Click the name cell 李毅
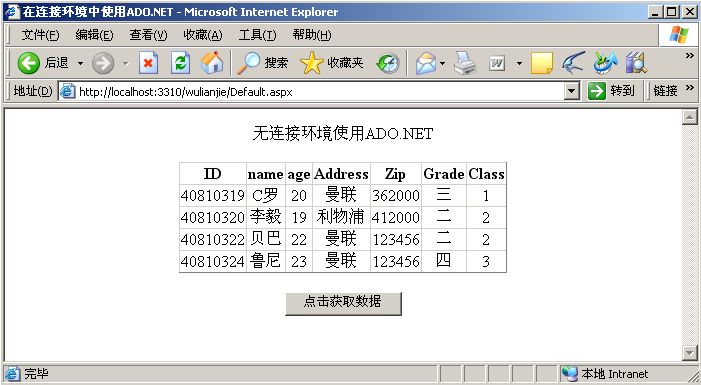Image resolution: width=701 pixels, height=385 pixels. (x=266, y=217)
